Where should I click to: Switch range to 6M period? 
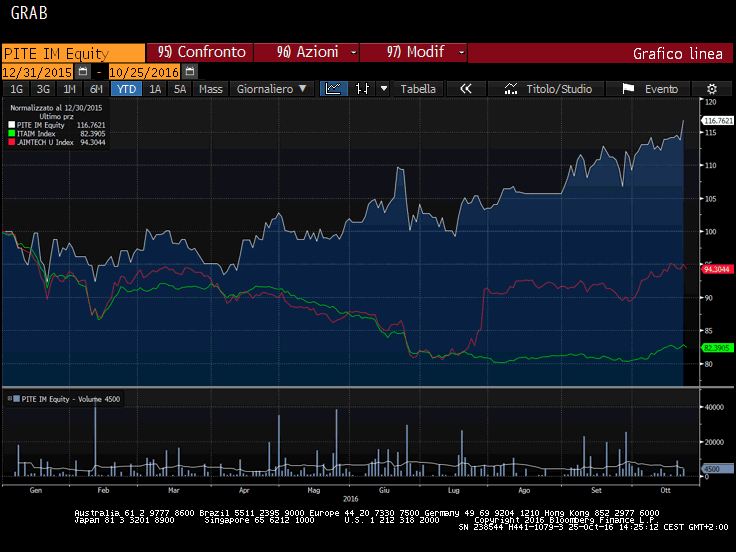pyautogui.click(x=96, y=89)
